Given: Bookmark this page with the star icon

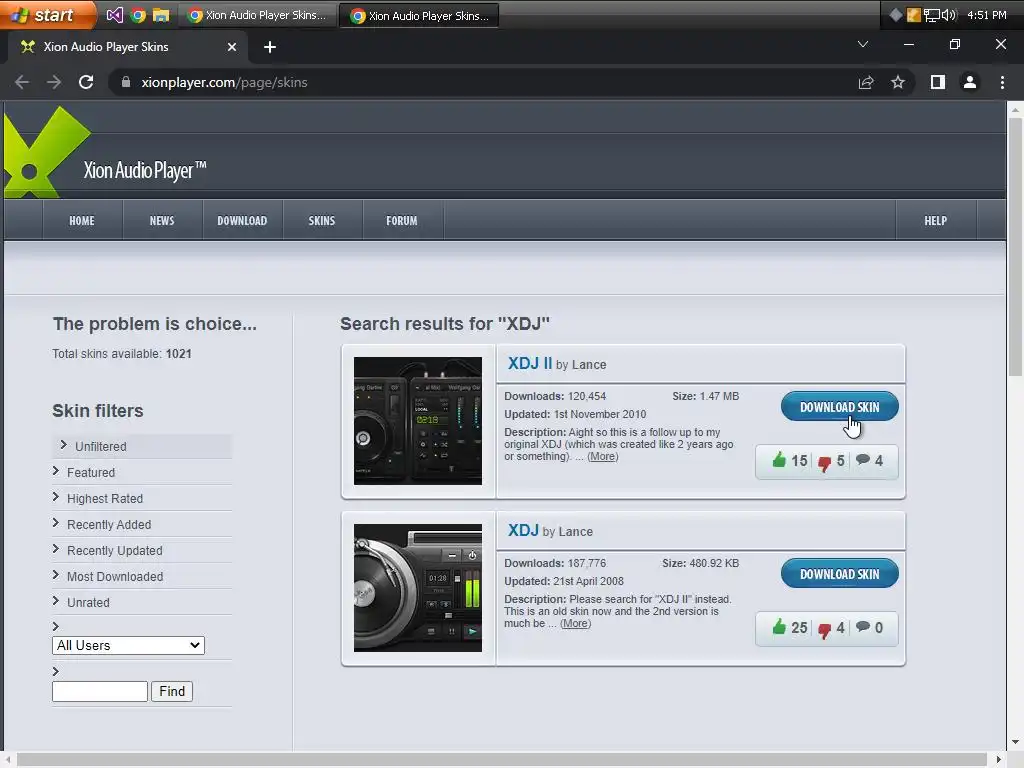Looking at the screenshot, I should [x=898, y=82].
